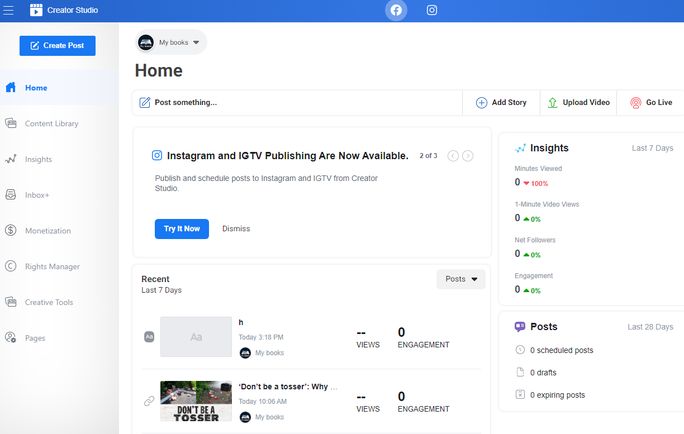Click the Posts panel speech bubble icon
This screenshot has height=434, width=684.
tap(520, 327)
